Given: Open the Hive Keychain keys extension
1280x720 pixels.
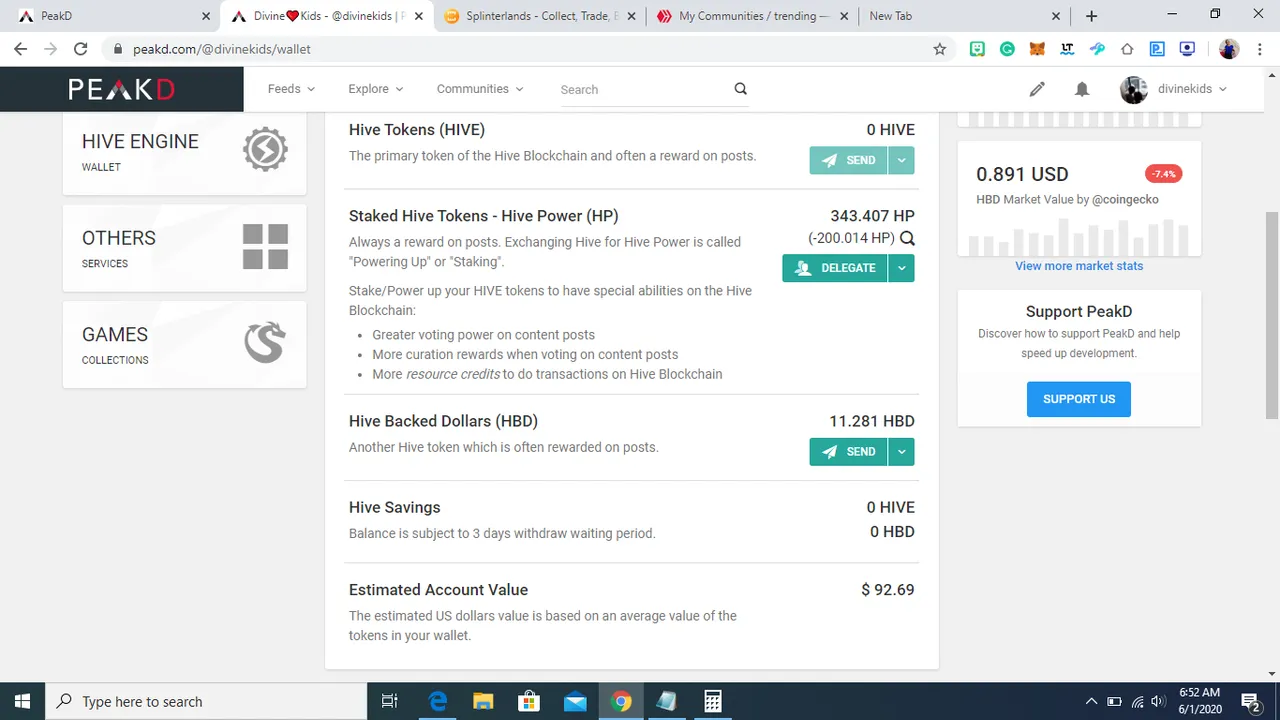Looking at the screenshot, I should tap(1098, 49).
